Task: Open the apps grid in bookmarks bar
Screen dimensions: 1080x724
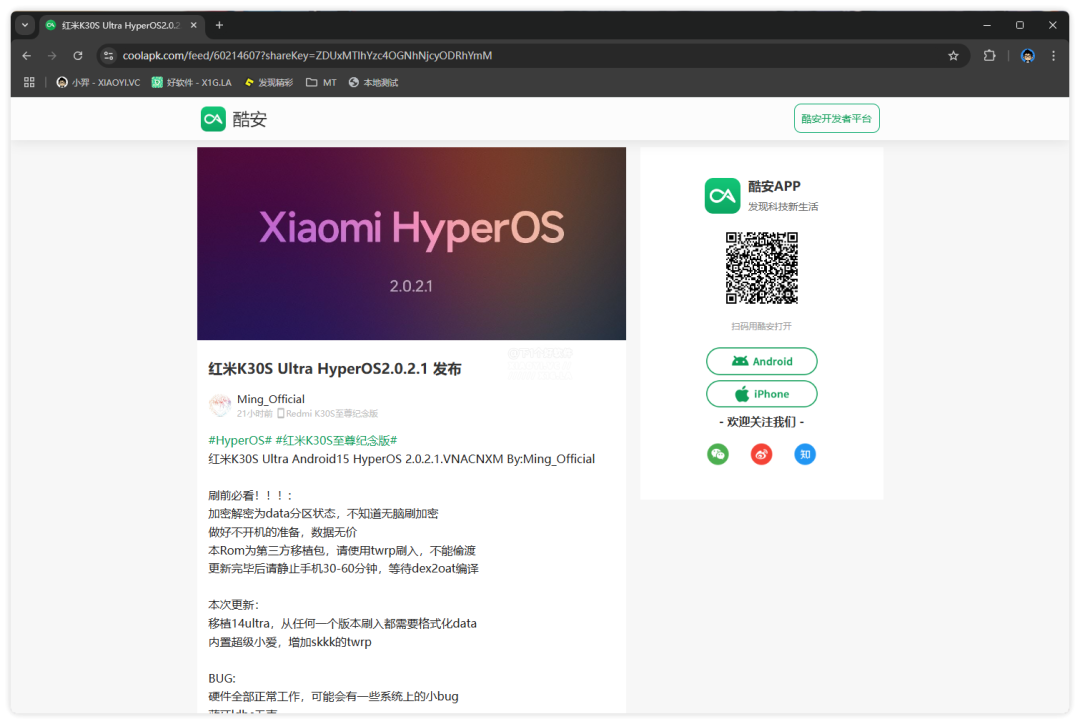Action: pyautogui.click(x=29, y=83)
